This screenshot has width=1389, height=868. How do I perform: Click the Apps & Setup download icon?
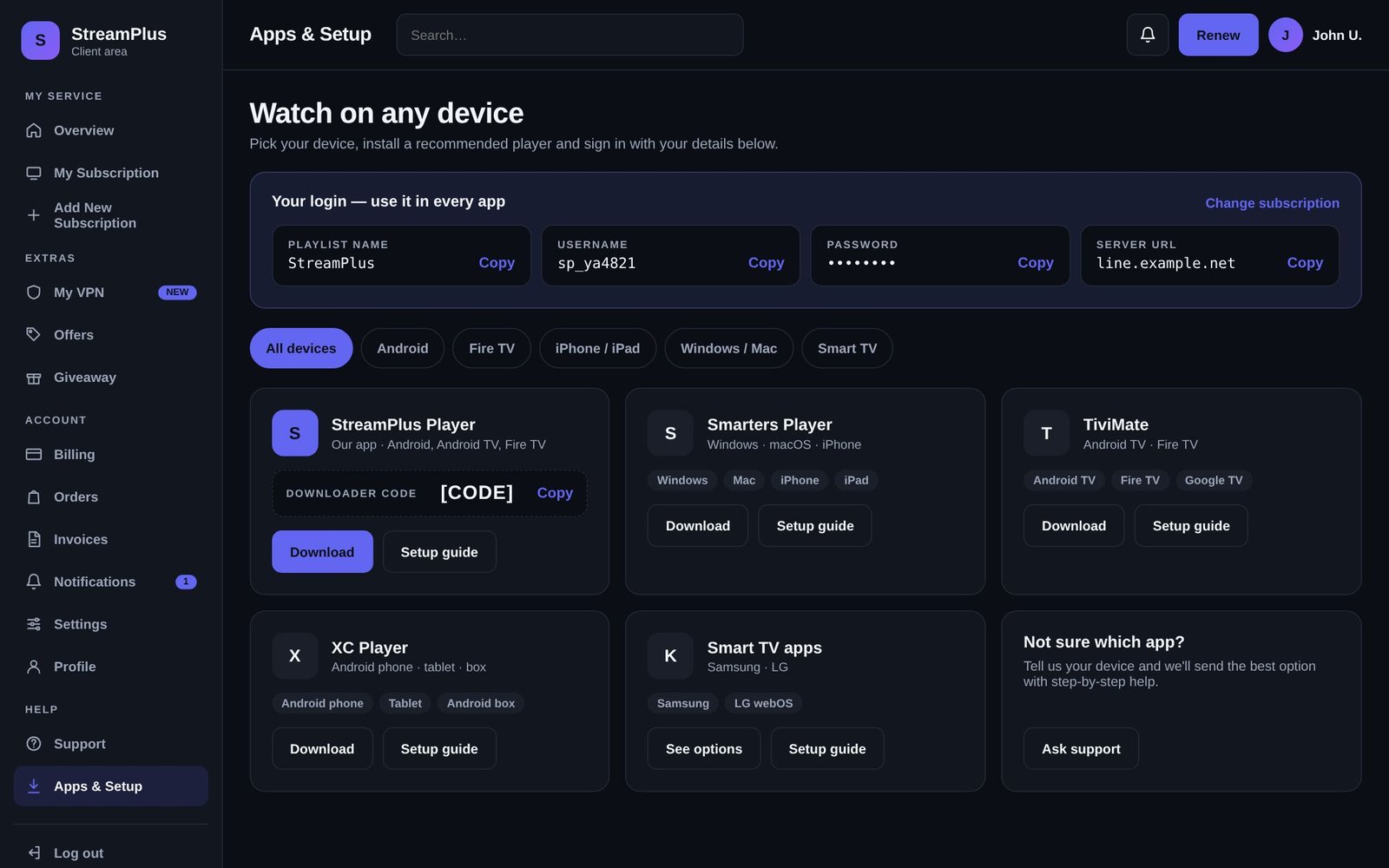(x=34, y=786)
